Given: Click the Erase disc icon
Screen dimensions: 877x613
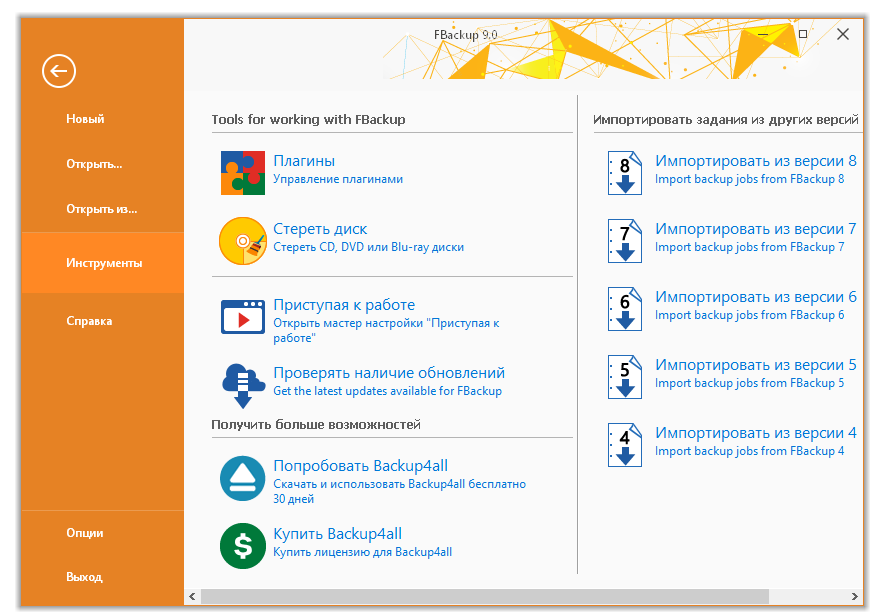Looking at the screenshot, I should point(243,241).
